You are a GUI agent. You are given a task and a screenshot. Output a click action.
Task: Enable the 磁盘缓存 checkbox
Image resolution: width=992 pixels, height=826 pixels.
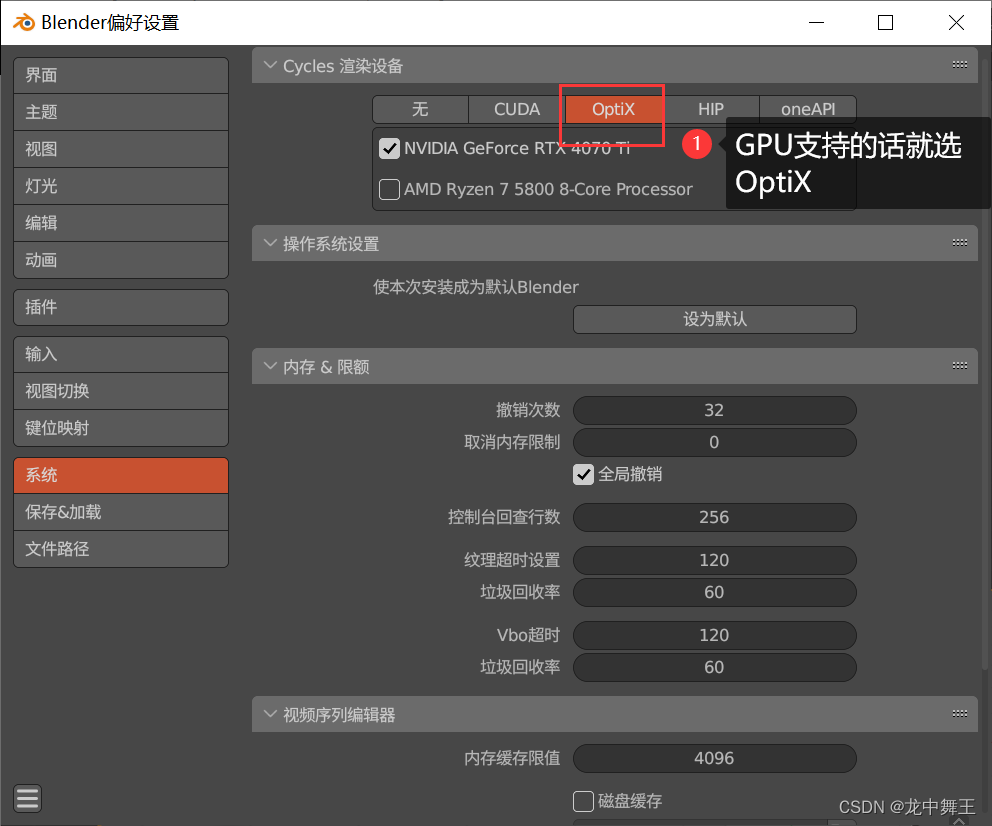click(x=583, y=801)
